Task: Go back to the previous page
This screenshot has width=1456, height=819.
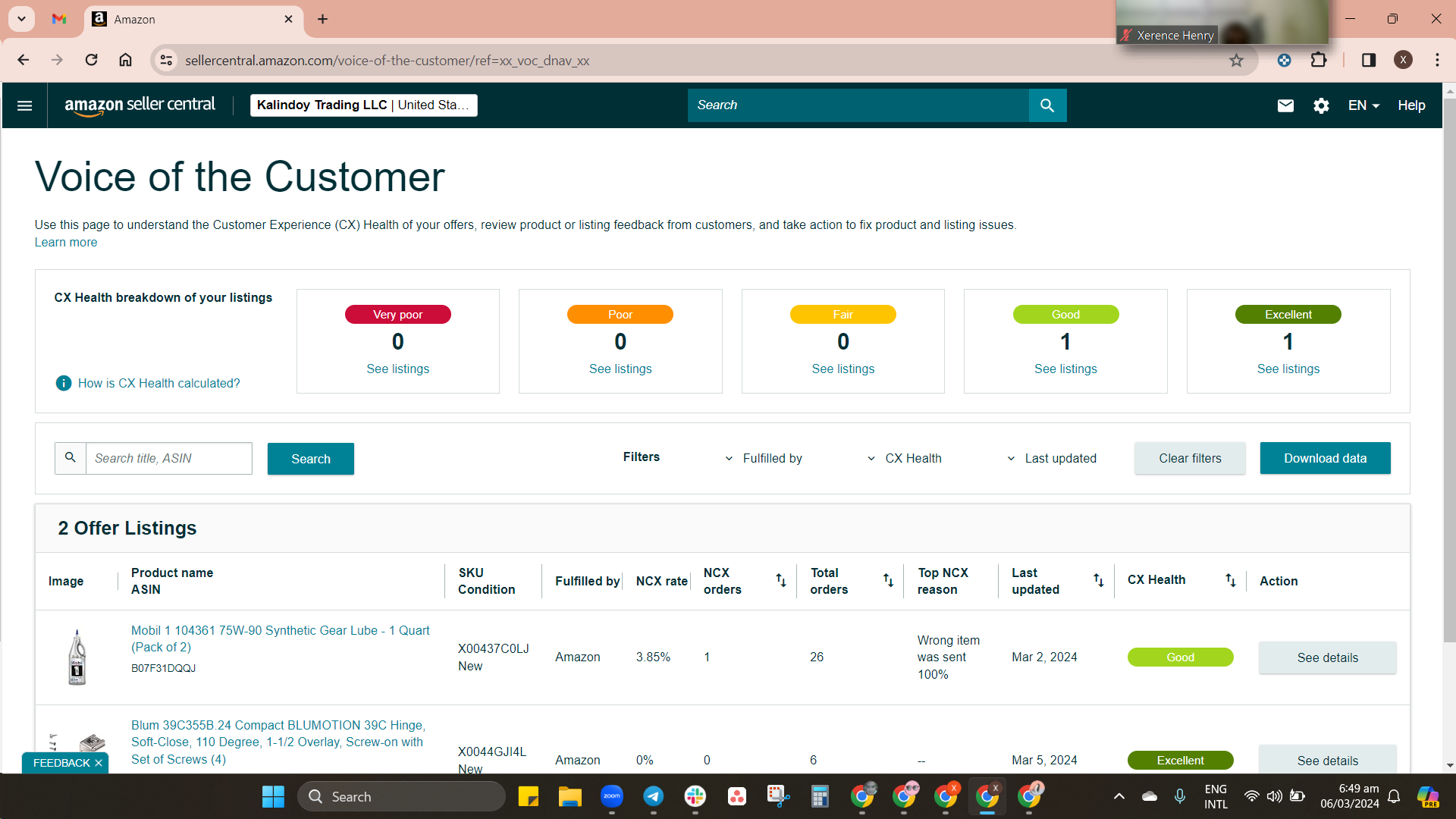Action: click(24, 60)
